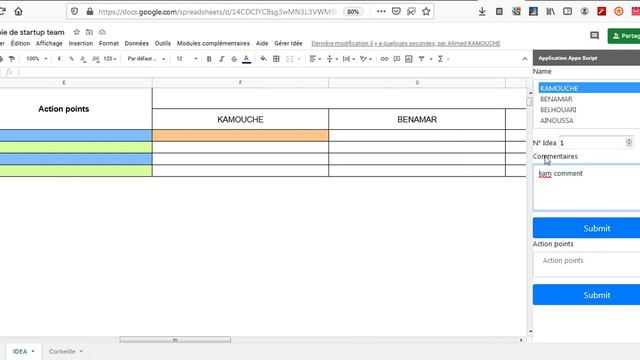Open vertical align dropdown
This screenshot has height=360, width=640.
click(332, 59)
